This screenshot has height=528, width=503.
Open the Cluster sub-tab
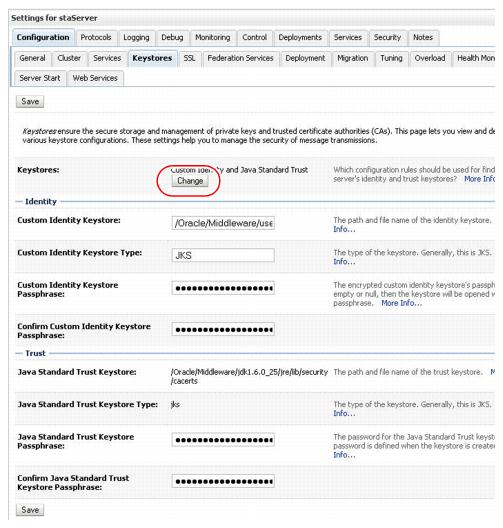69,59
